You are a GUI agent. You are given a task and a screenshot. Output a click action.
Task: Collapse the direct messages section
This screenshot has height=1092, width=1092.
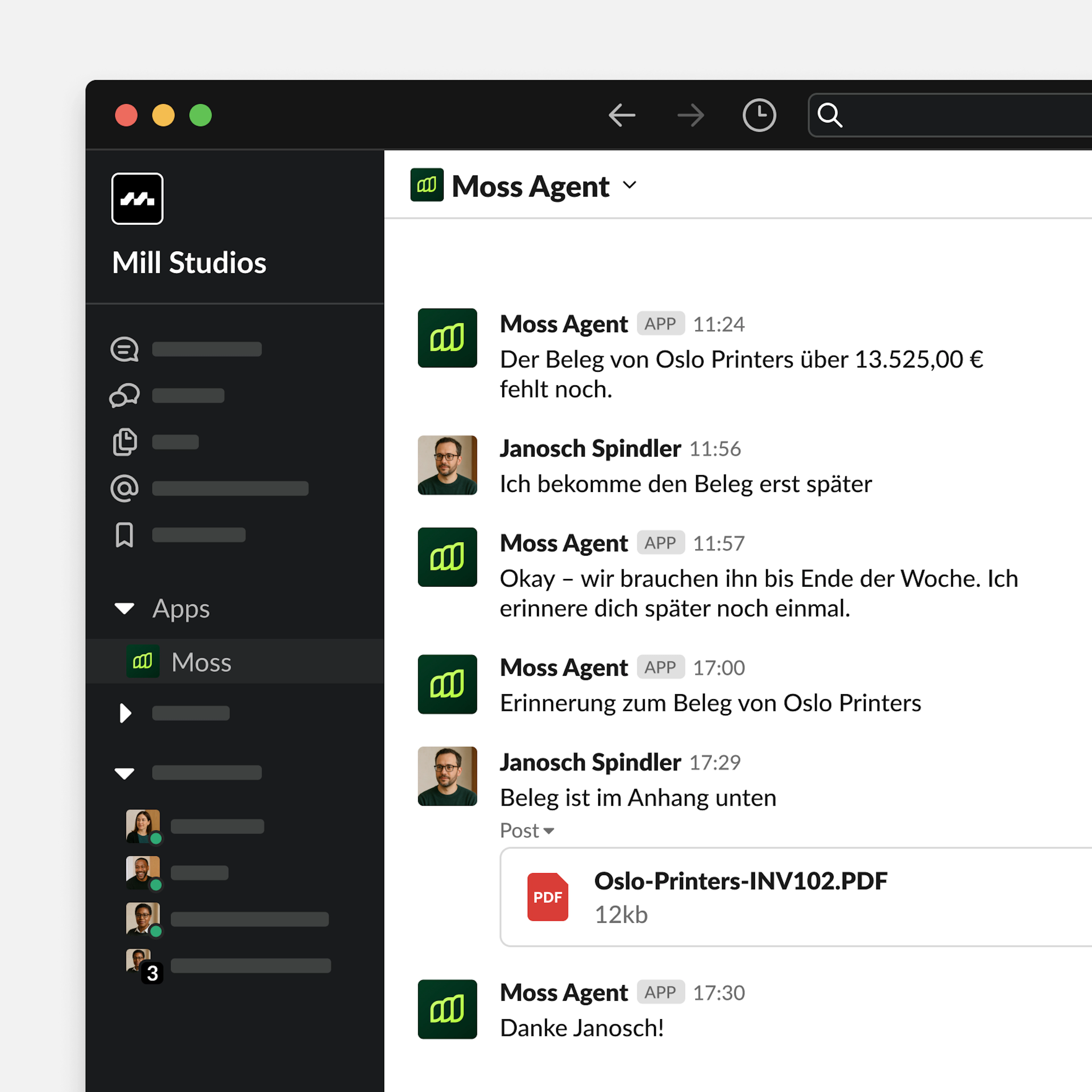(124, 773)
